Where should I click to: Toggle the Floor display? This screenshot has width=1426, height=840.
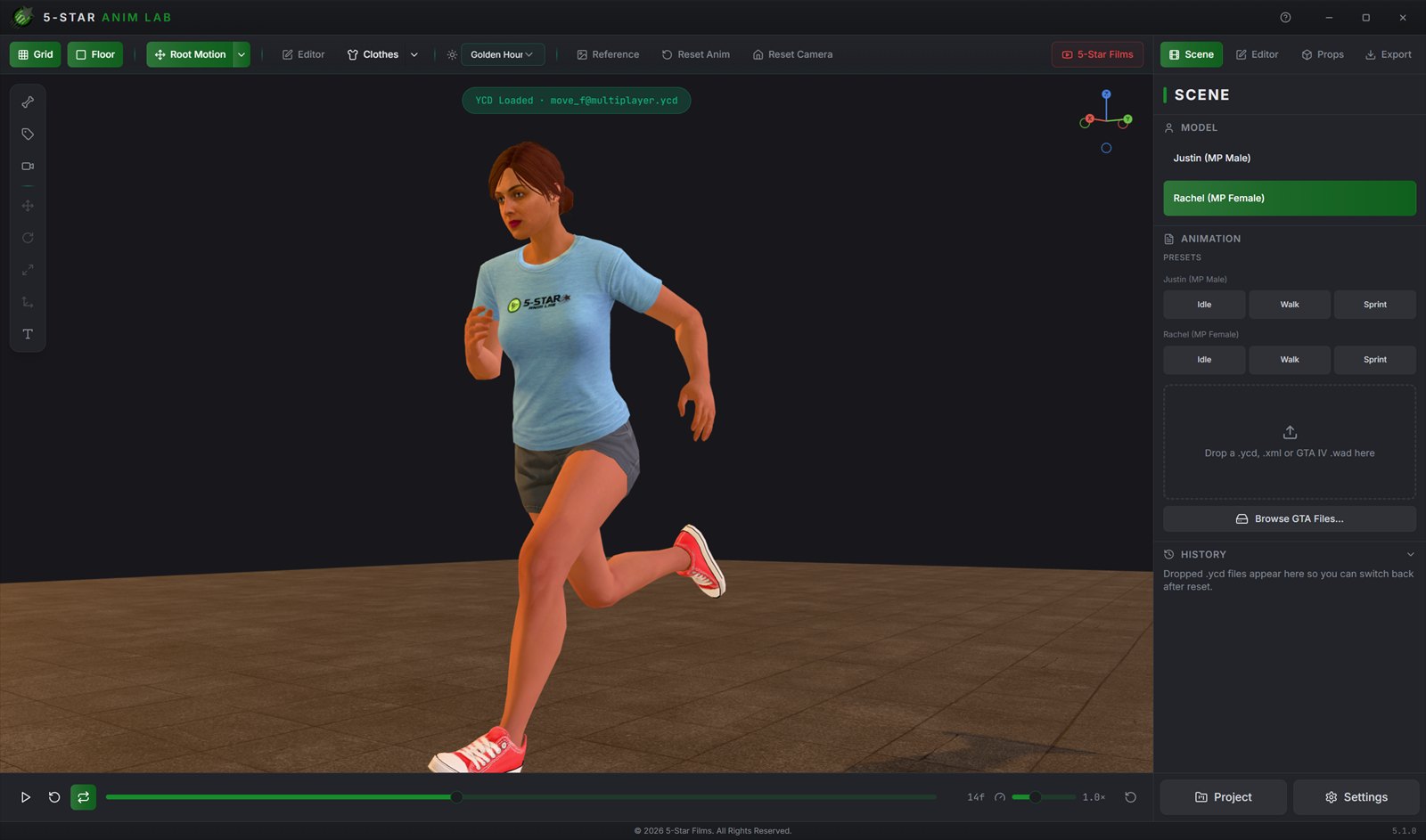pyautogui.click(x=95, y=54)
